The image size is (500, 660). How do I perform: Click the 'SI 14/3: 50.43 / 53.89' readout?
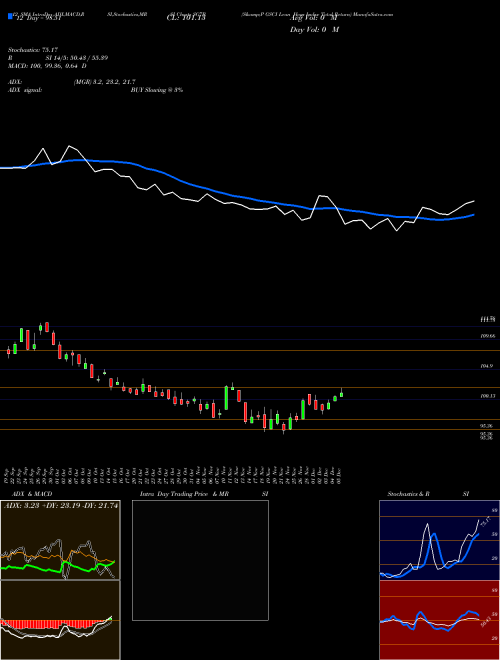[77, 58]
